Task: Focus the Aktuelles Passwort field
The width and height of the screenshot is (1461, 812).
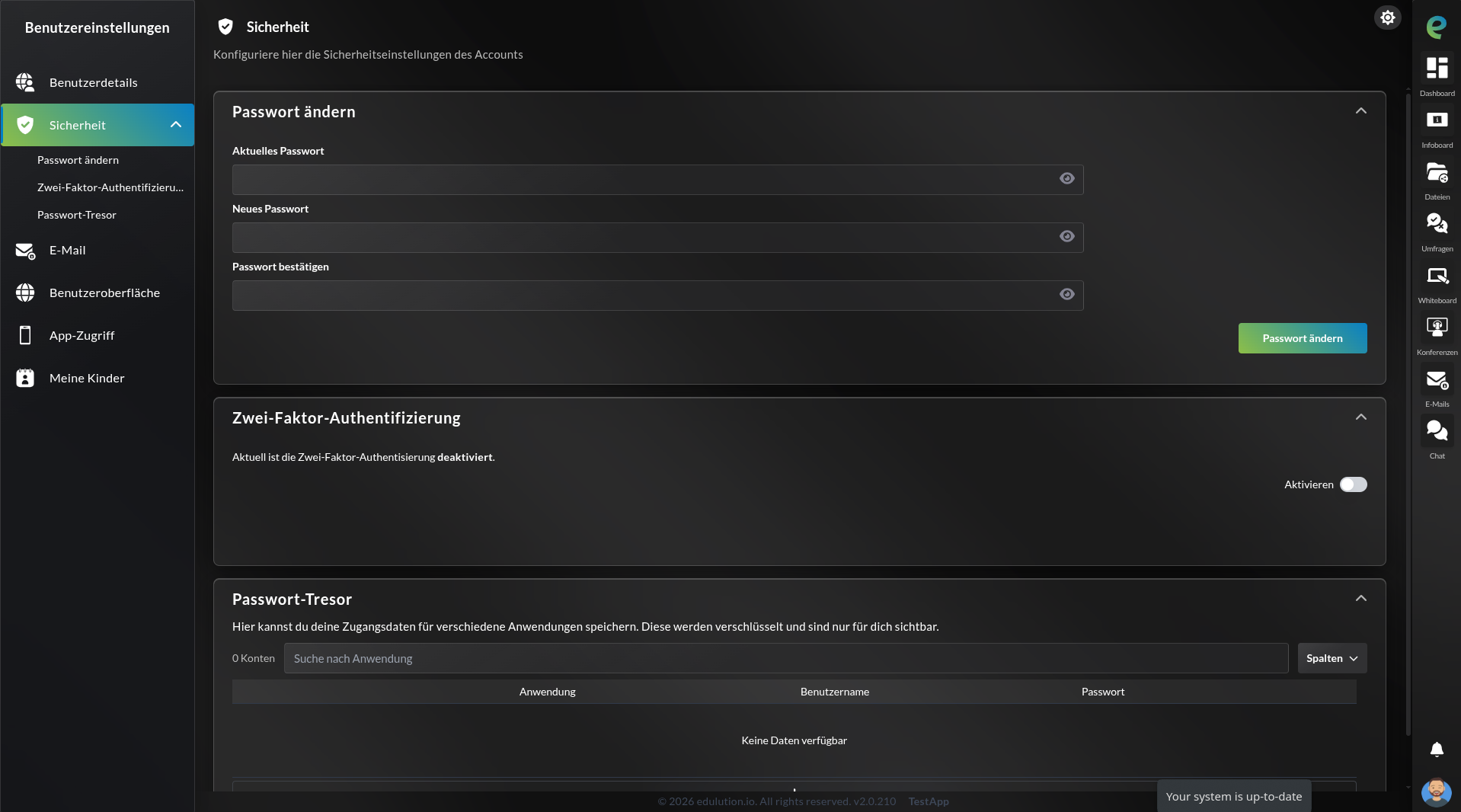Action: (x=657, y=180)
